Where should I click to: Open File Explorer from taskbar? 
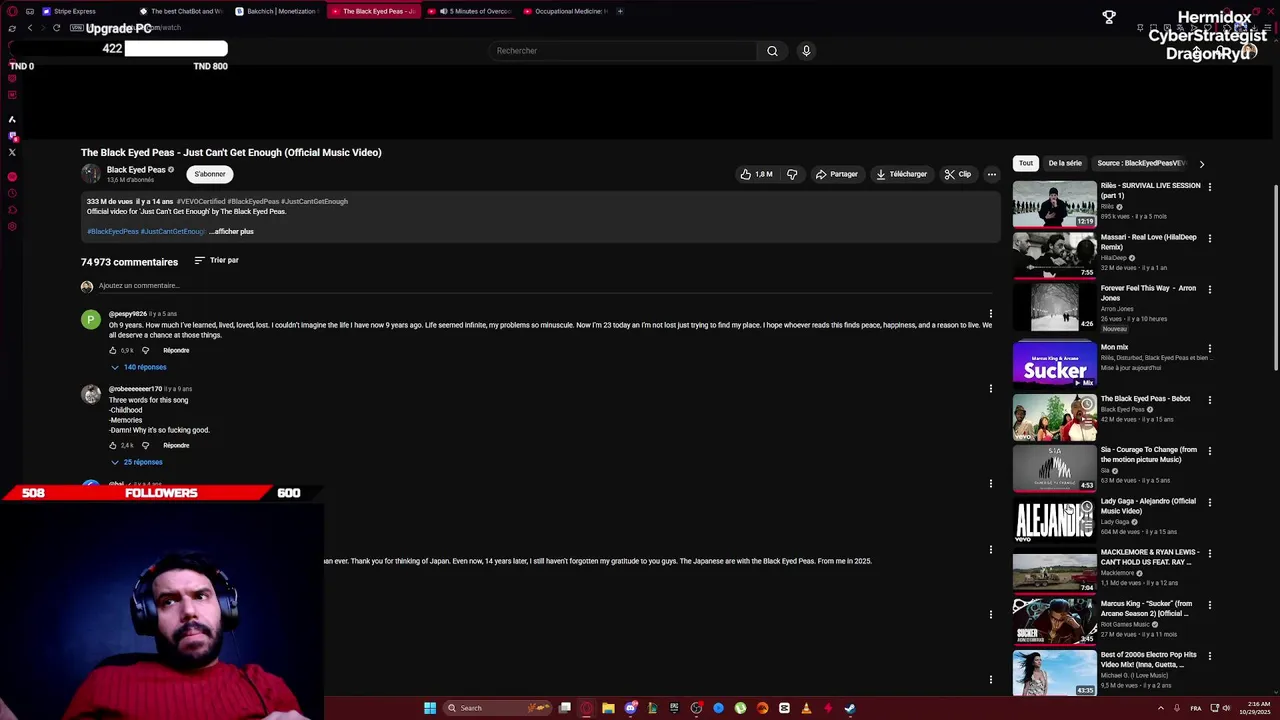[608, 708]
